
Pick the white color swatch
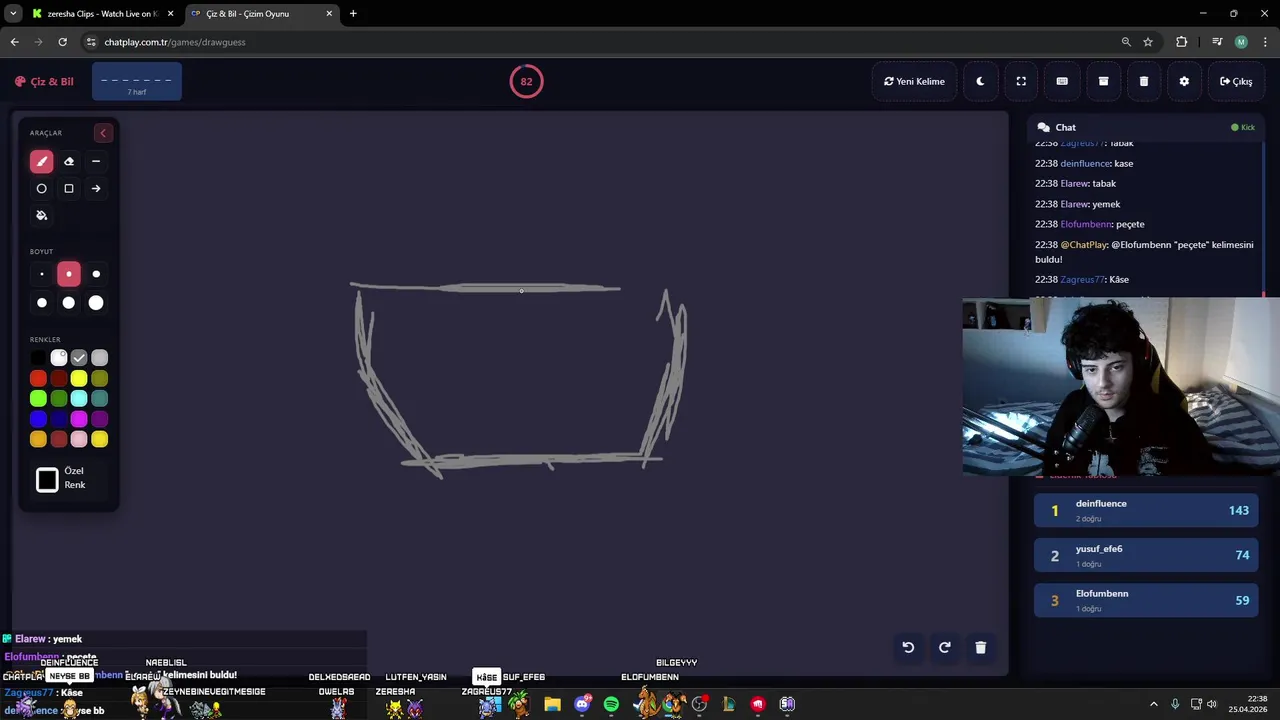59,358
